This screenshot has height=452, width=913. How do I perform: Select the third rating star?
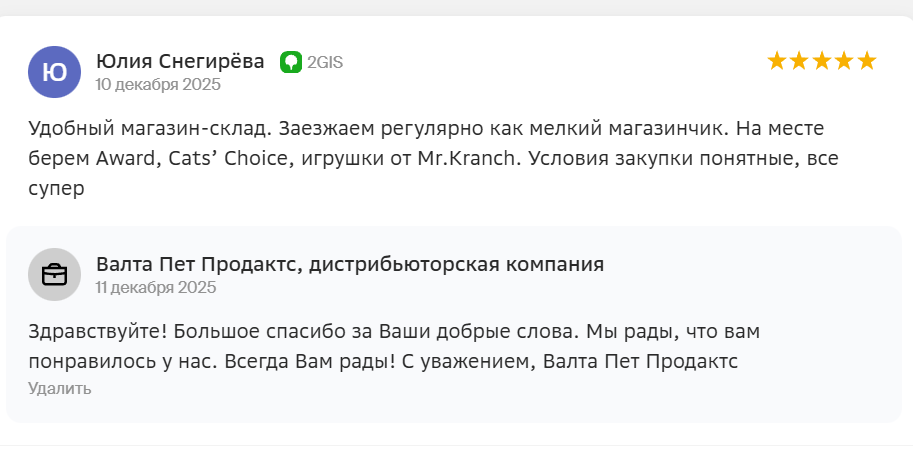(822, 61)
